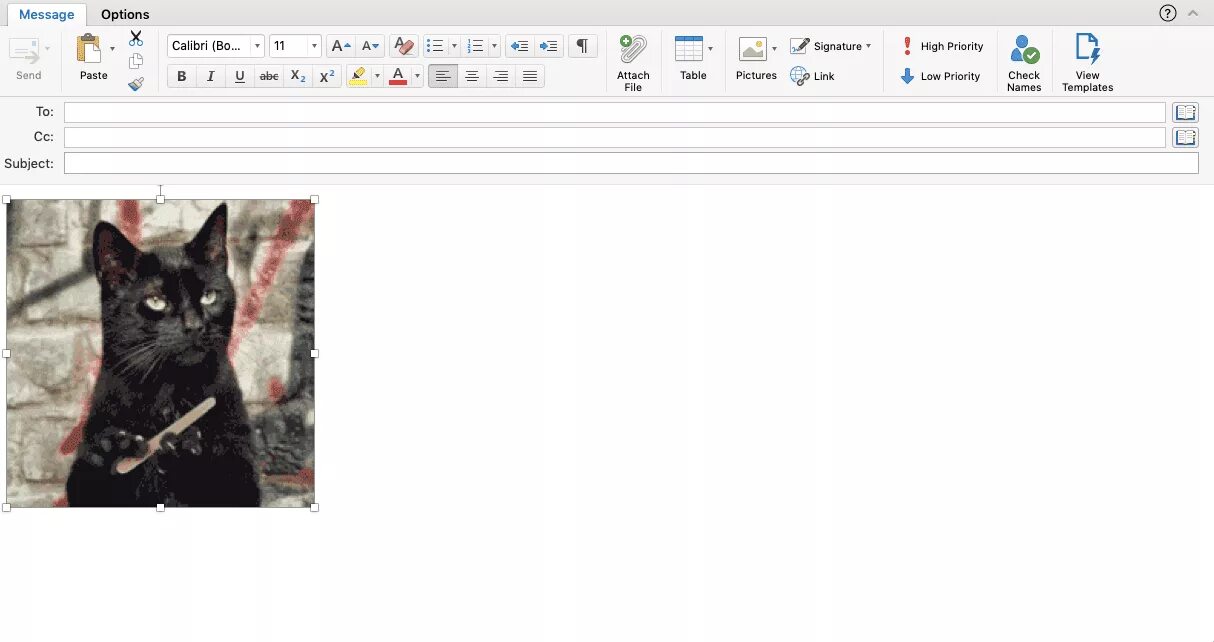Open the Help question mark icon
The image size is (1214, 642).
pos(1168,13)
